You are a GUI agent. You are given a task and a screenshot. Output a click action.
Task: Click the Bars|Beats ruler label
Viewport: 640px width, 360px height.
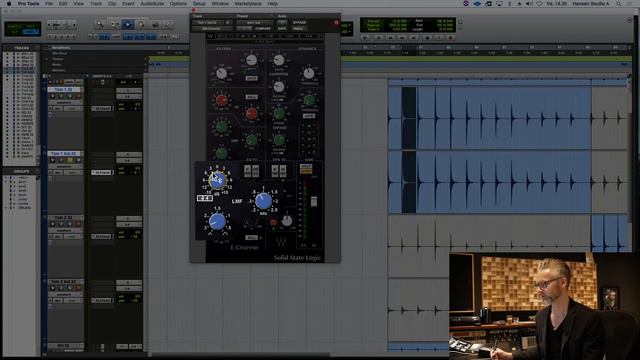[60, 48]
